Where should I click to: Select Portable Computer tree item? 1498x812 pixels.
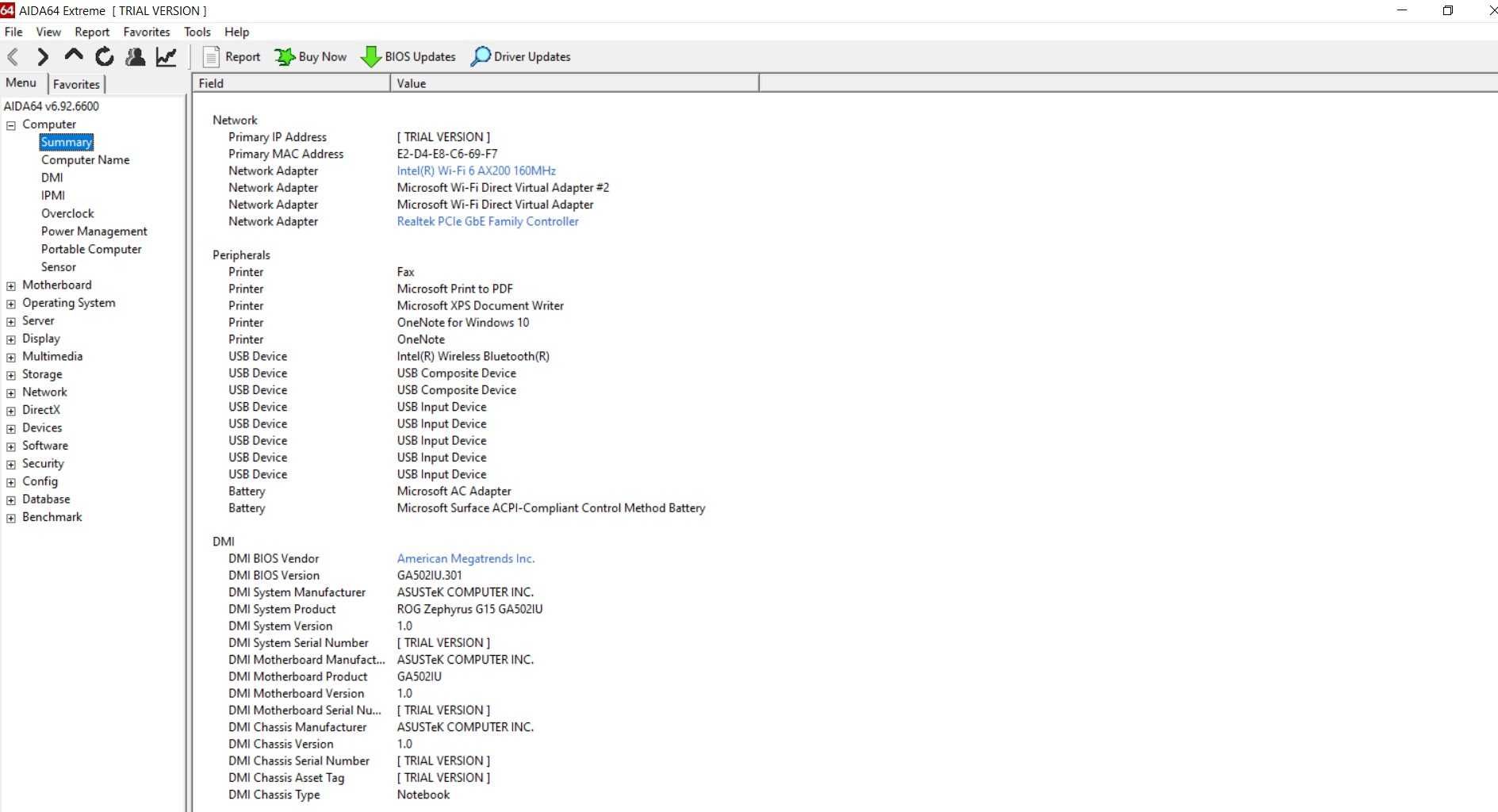91,249
